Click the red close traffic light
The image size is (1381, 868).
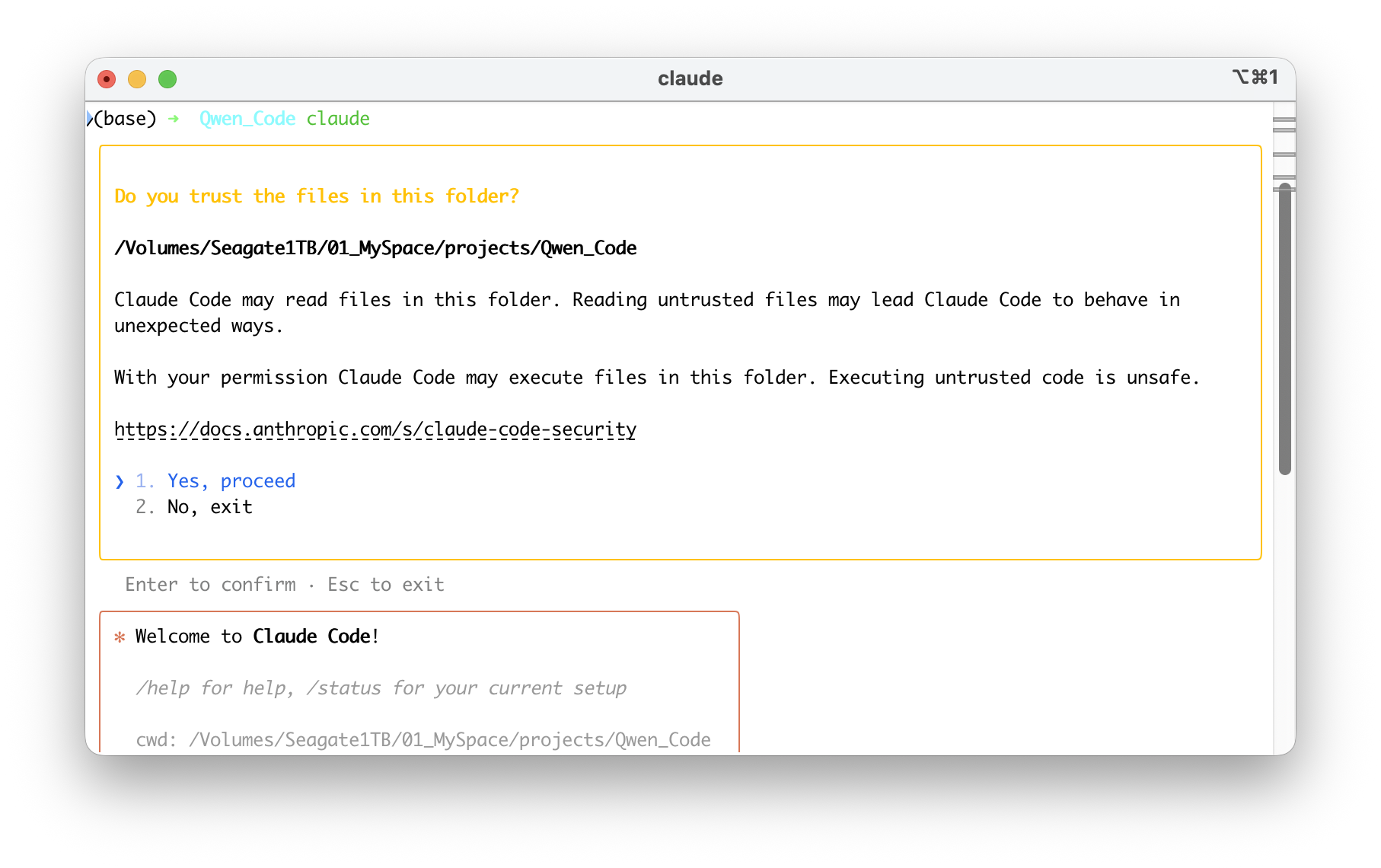[107, 78]
